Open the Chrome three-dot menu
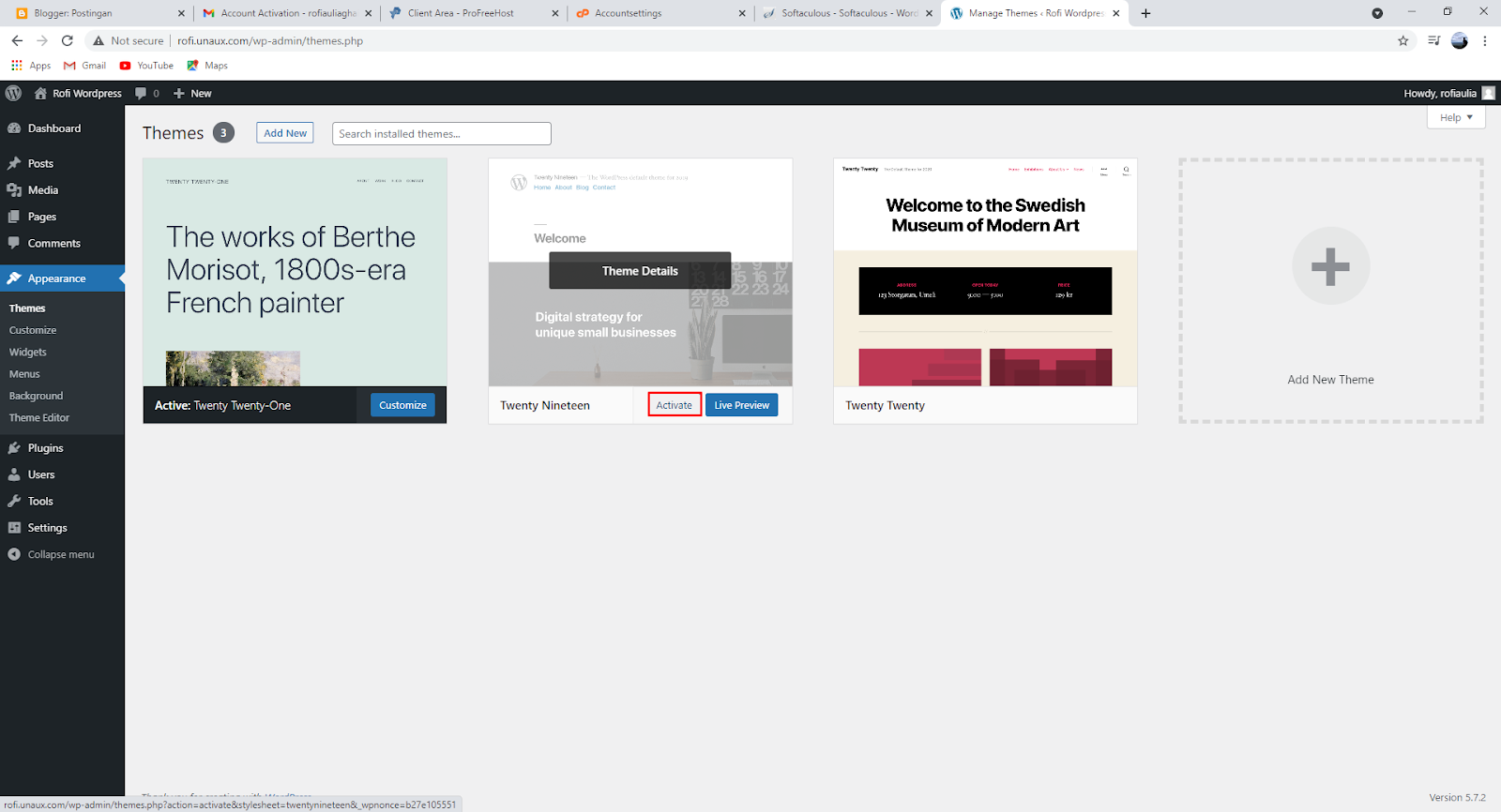1501x812 pixels. pyautogui.click(x=1485, y=40)
